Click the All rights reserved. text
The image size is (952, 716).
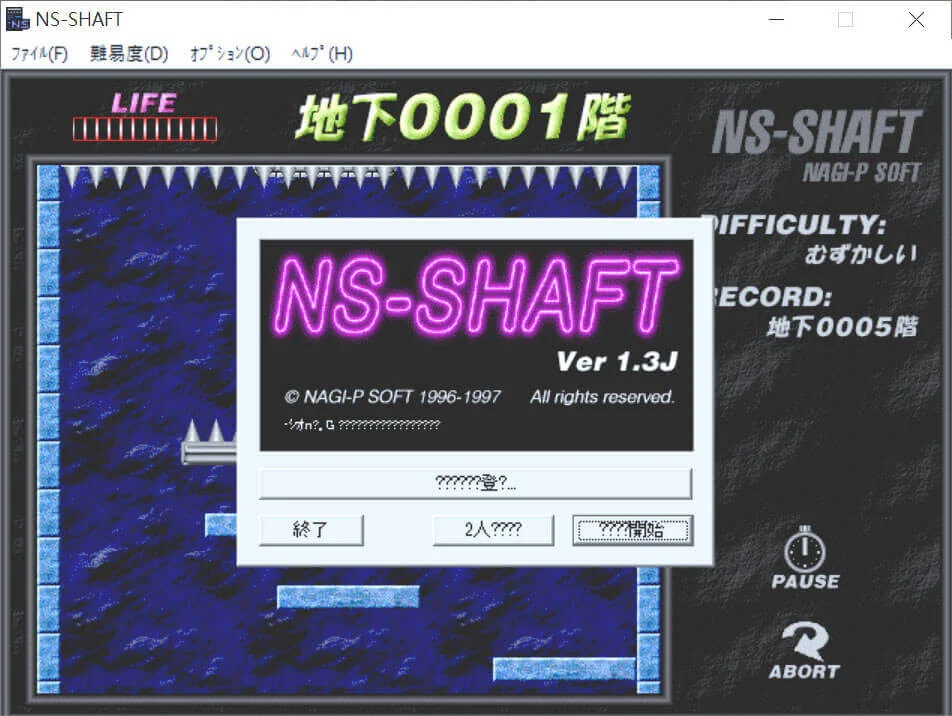[602, 397]
